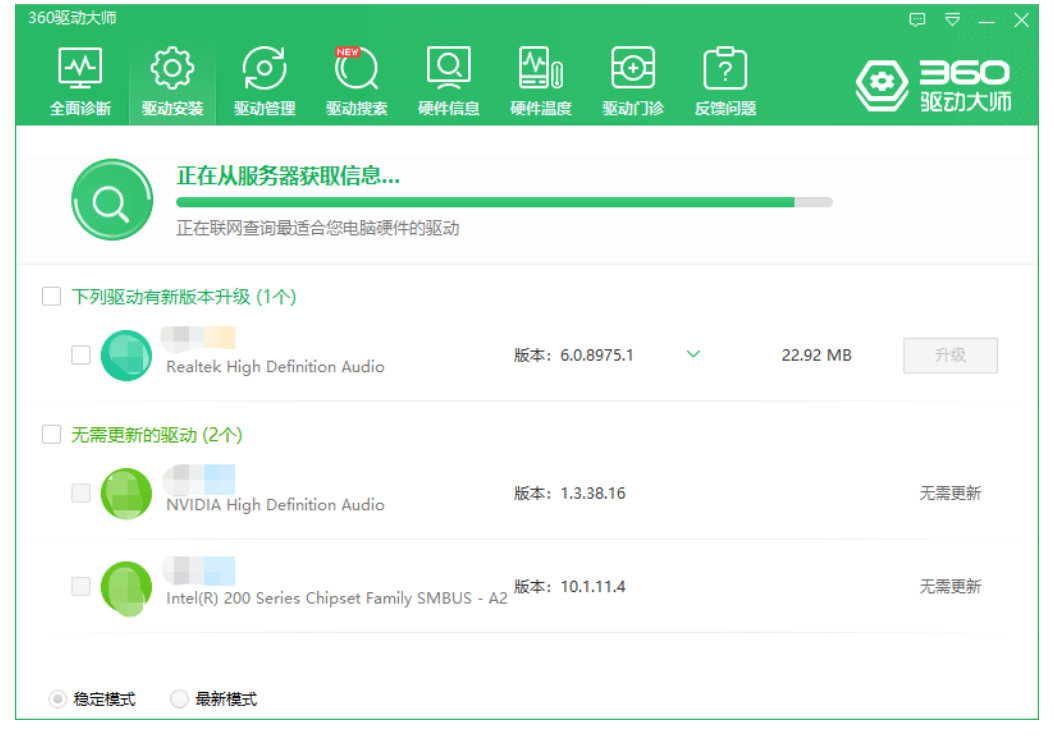The height and width of the screenshot is (737, 1054).
Task: Click the scanning magnifier status icon
Action: pyautogui.click(x=112, y=200)
